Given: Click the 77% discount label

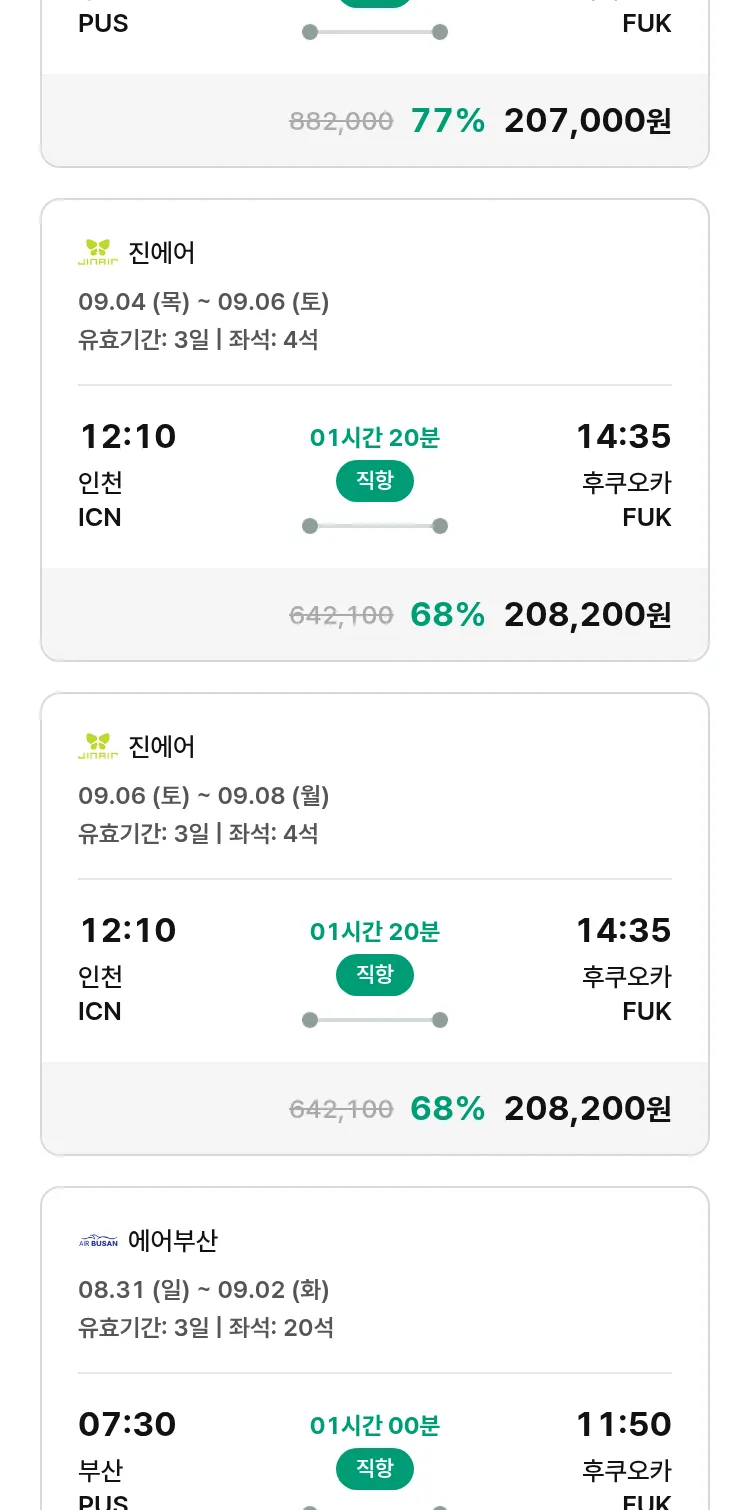Looking at the screenshot, I should point(447,121).
